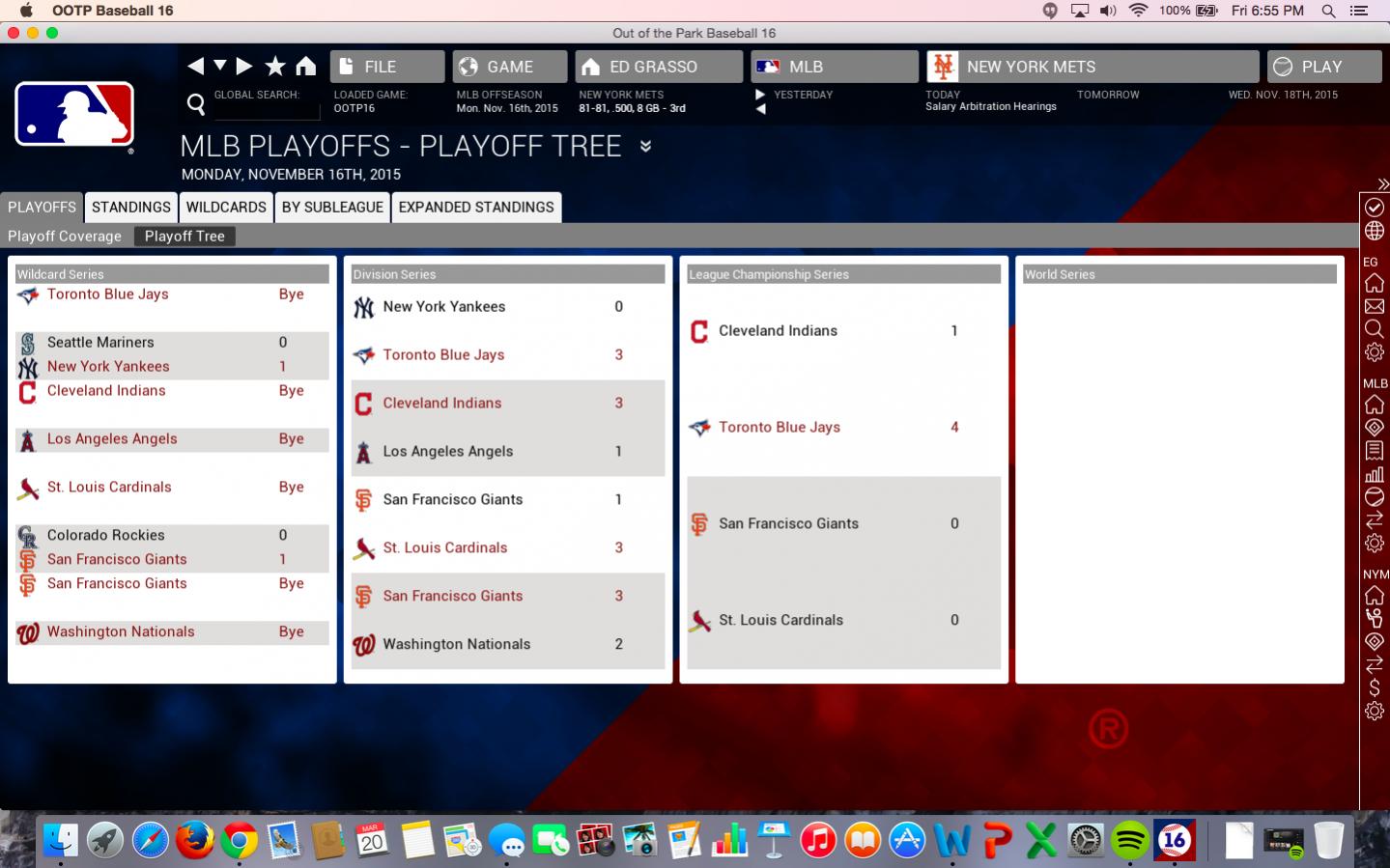Click the left-pointing arrow below YESTERDAY
This screenshot has height=868, width=1390.
tap(760, 109)
